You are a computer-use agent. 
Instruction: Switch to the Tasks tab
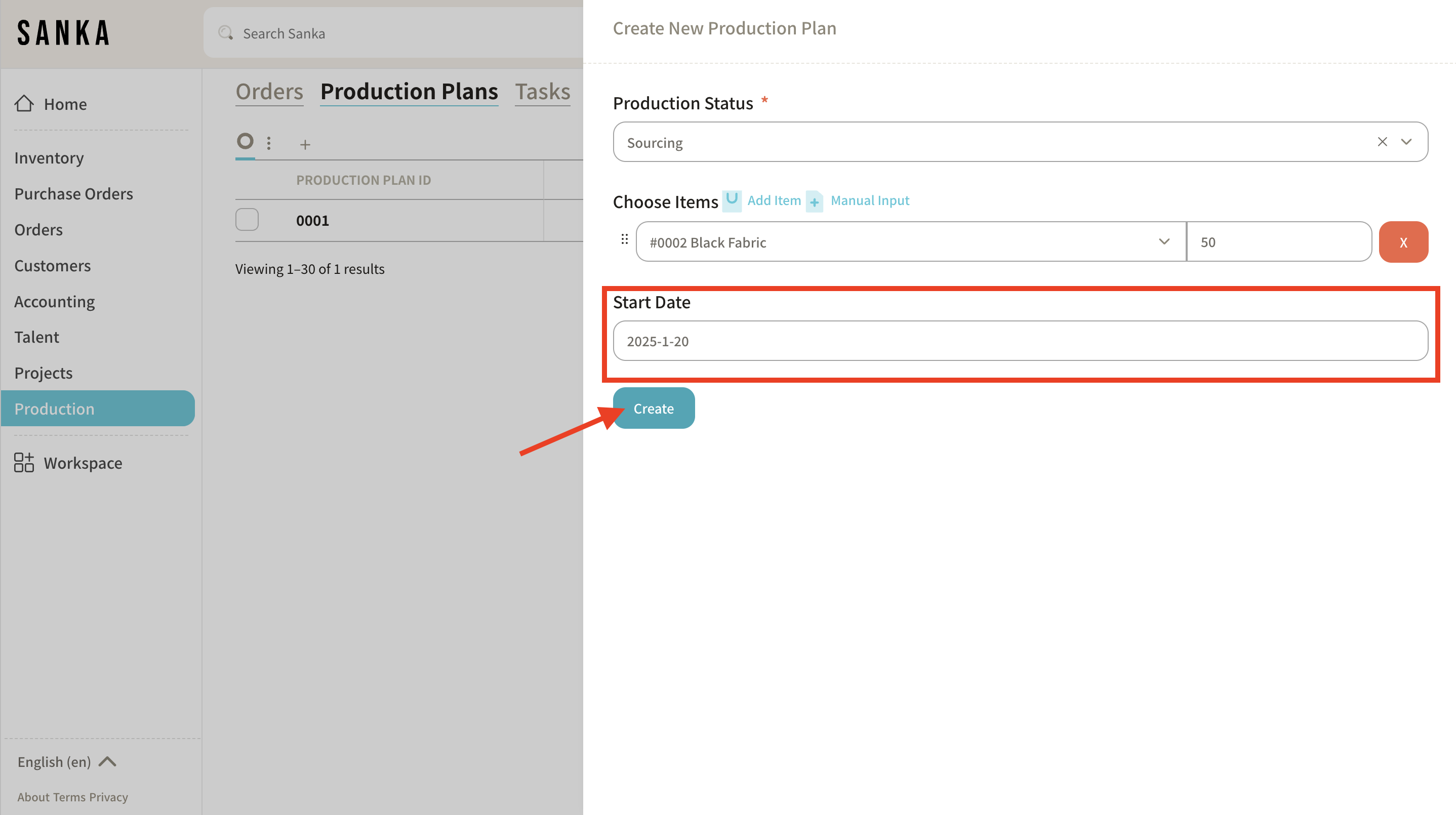[542, 92]
